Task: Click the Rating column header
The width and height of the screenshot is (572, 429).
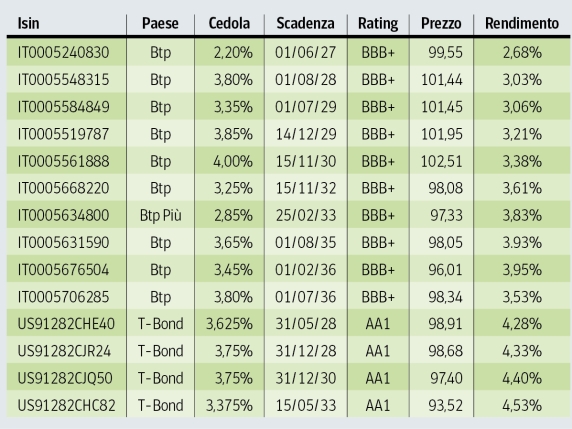Action: pyautogui.click(x=378, y=24)
